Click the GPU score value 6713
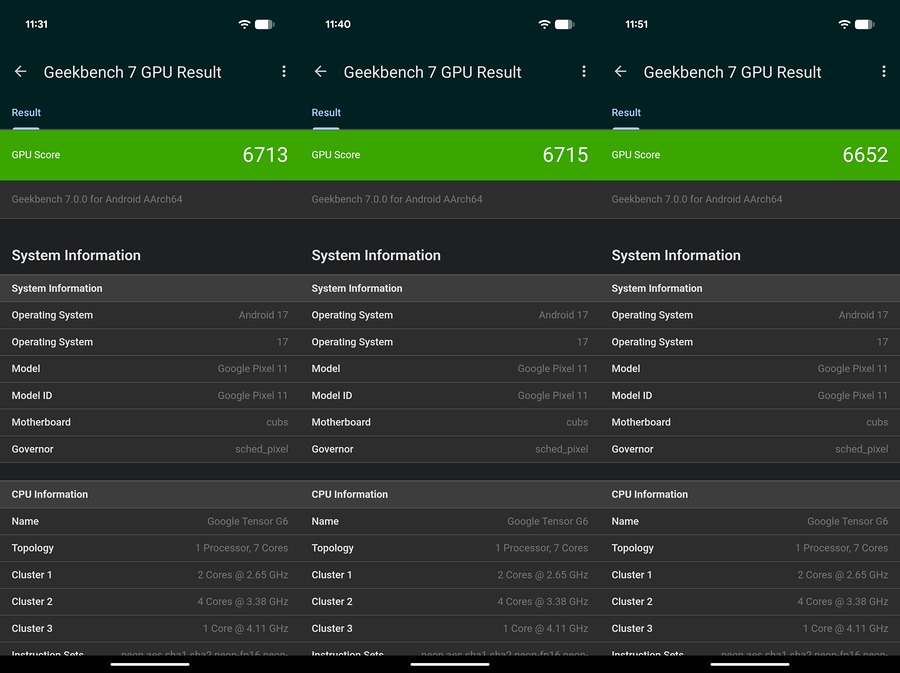This screenshot has width=900, height=673. point(265,155)
